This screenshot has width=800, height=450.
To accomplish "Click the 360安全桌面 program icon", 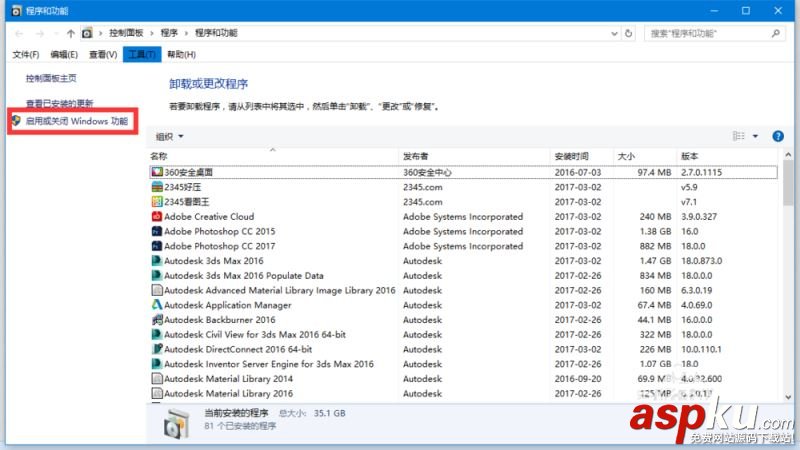I will [x=157, y=172].
